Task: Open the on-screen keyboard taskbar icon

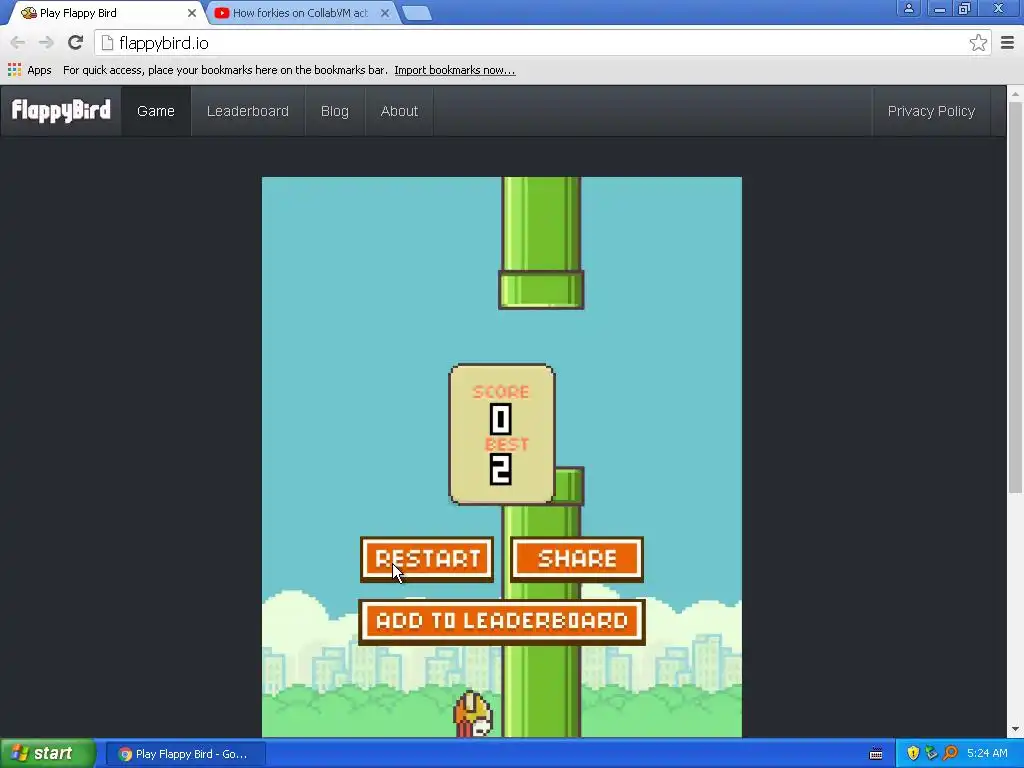Action: (876, 754)
